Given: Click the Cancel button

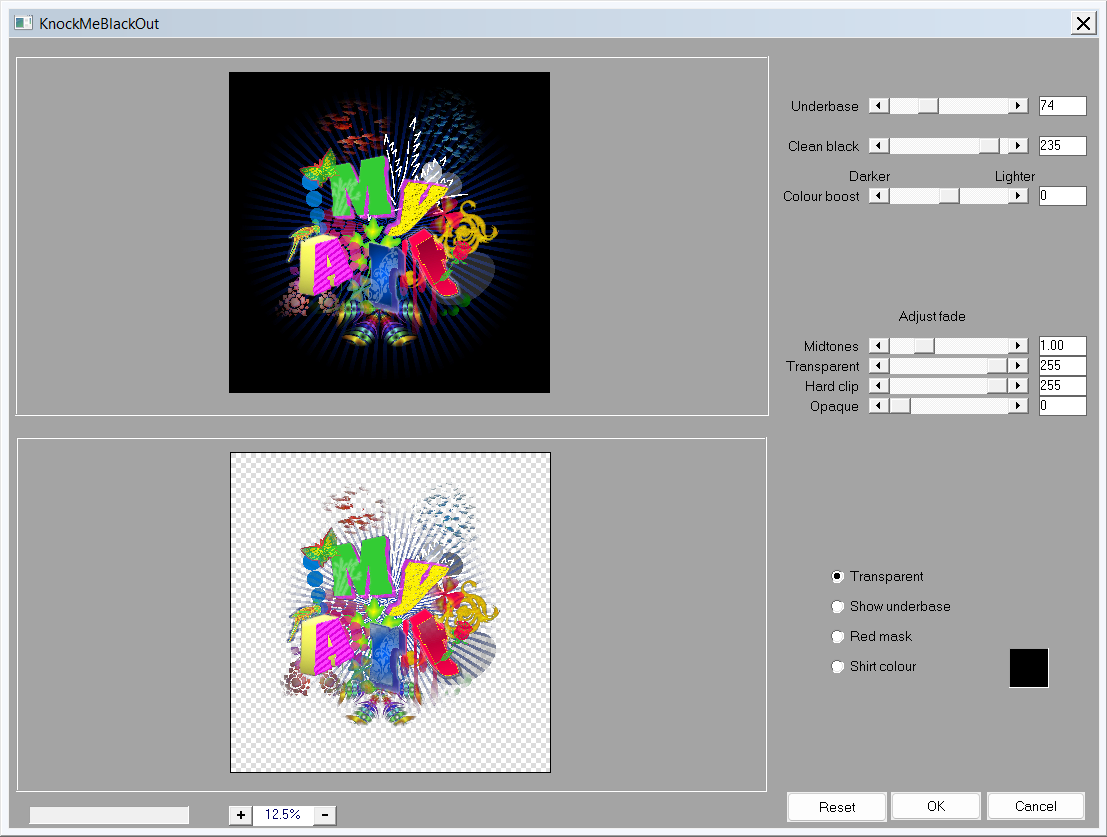Looking at the screenshot, I should click(x=1036, y=806).
